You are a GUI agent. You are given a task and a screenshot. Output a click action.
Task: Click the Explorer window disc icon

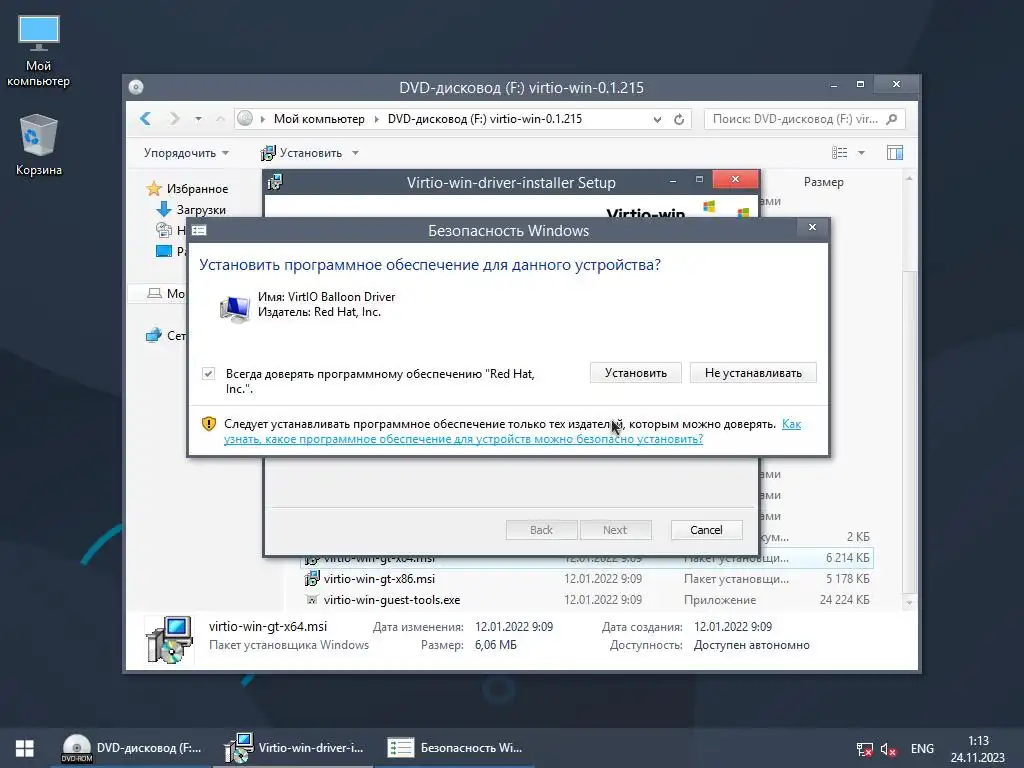click(136, 88)
